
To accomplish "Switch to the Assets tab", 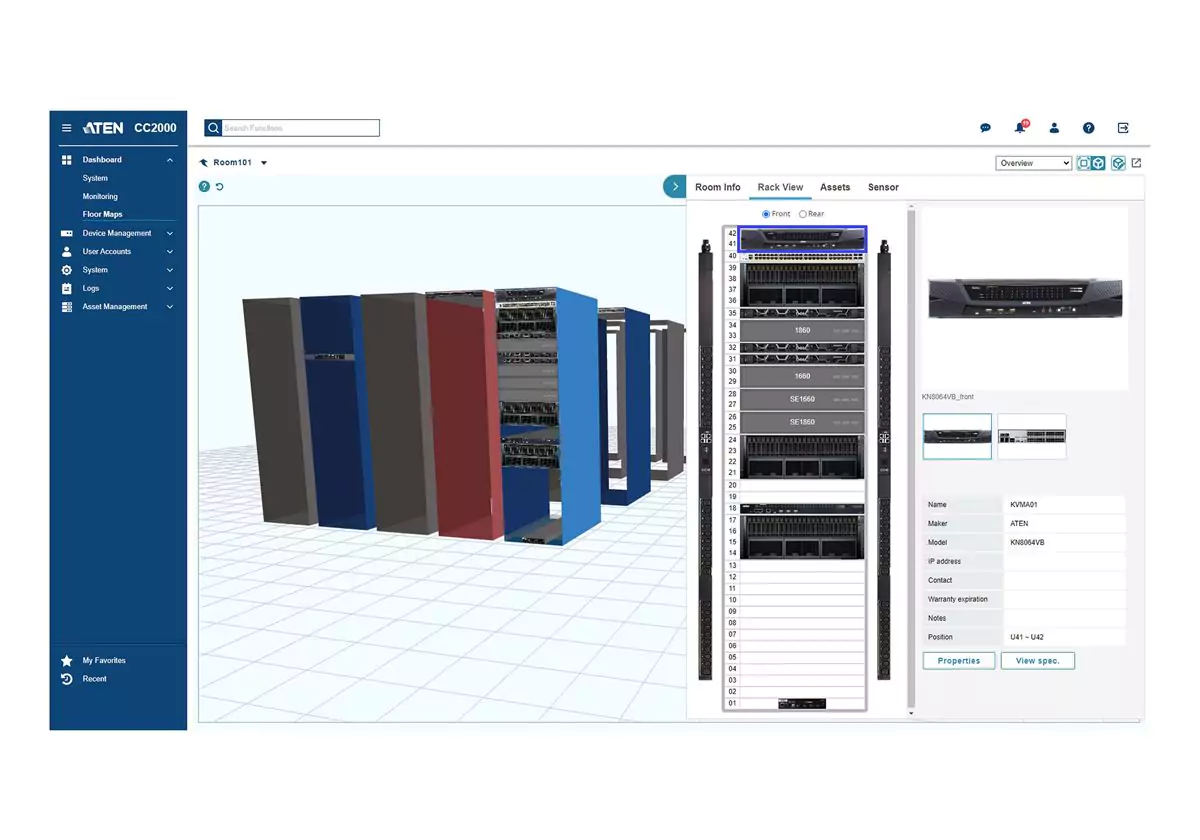I will pos(835,187).
